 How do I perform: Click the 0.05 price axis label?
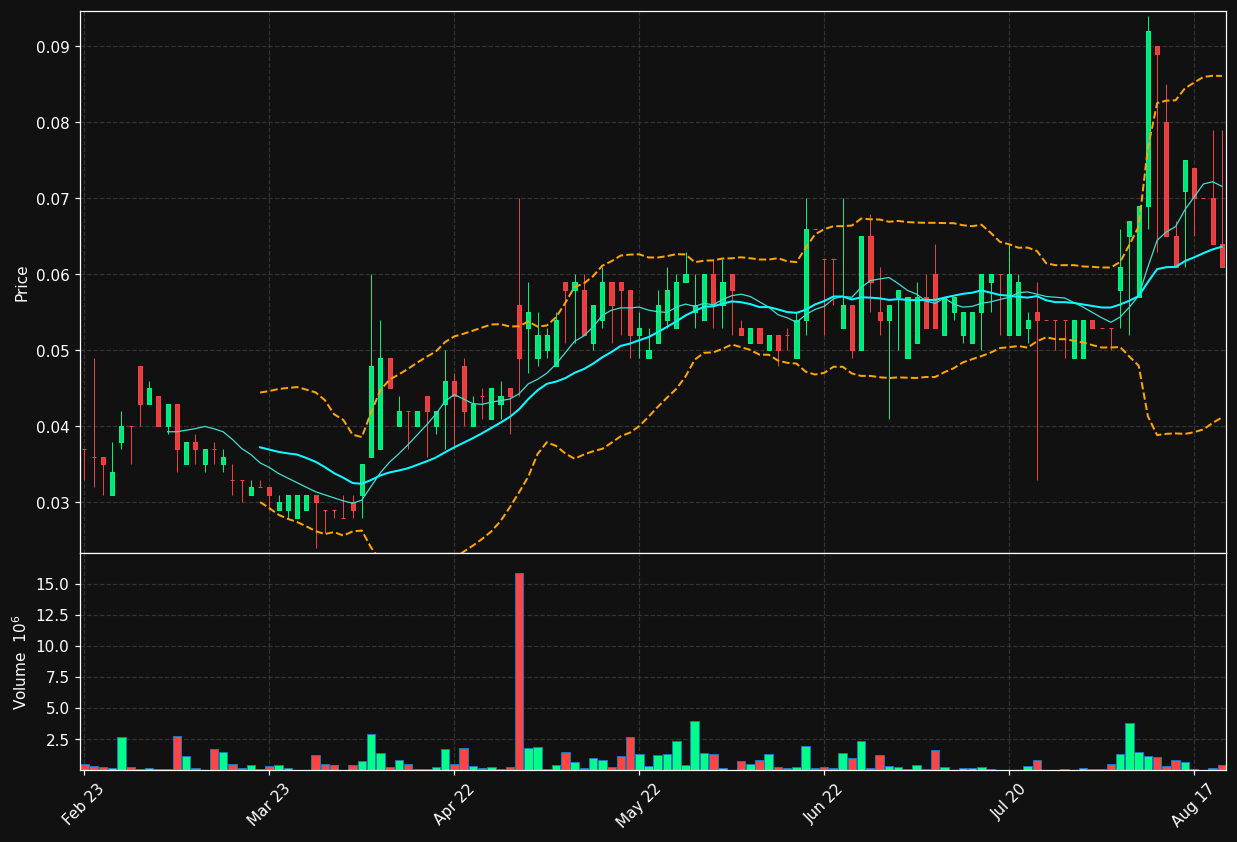coord(54,351)
